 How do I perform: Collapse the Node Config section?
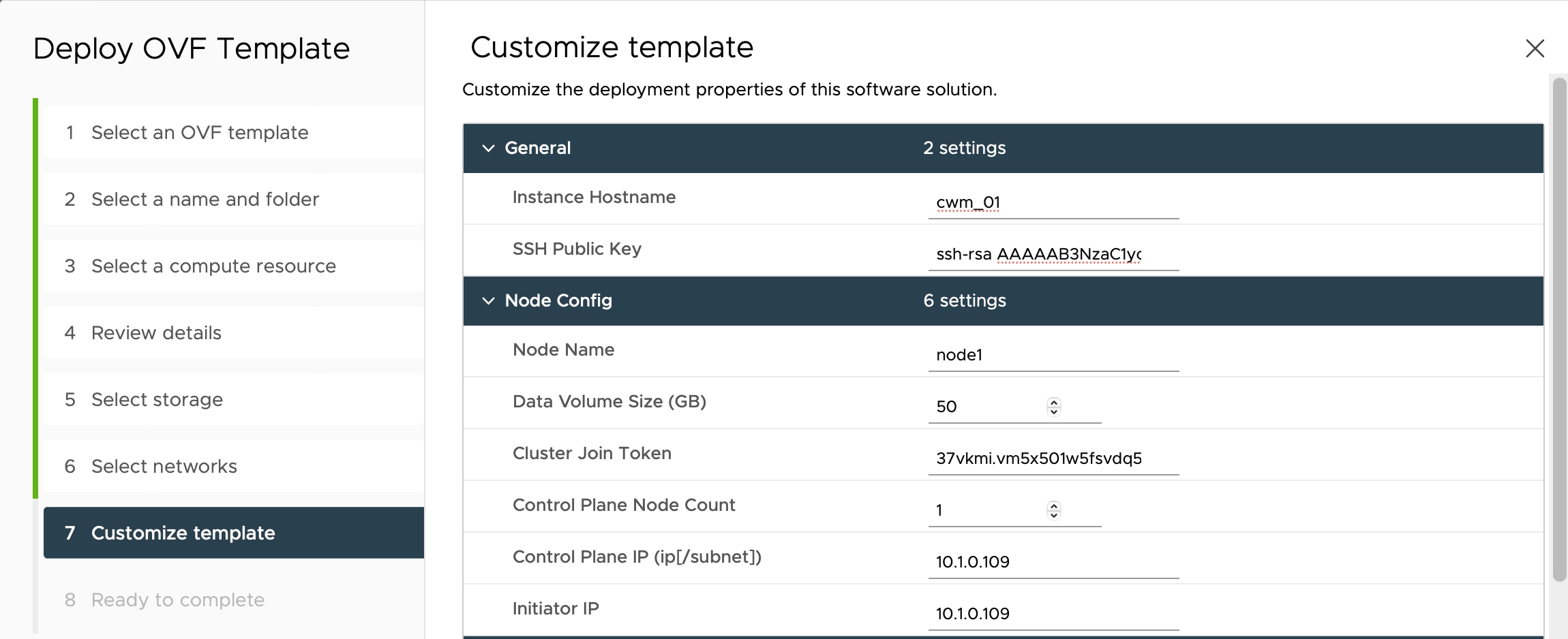point(488,300)
